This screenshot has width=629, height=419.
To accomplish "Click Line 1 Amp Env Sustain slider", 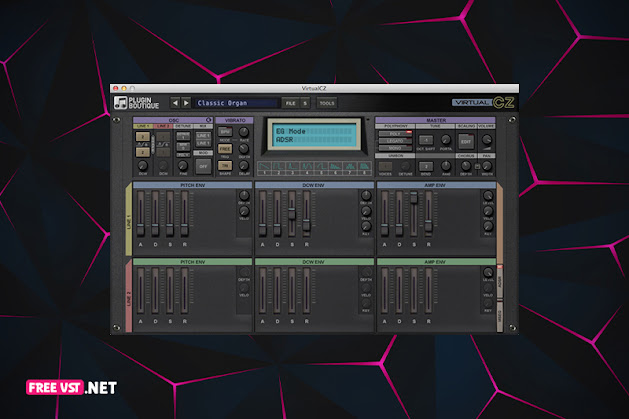I will pyautogui.click(x=414, y=213).
